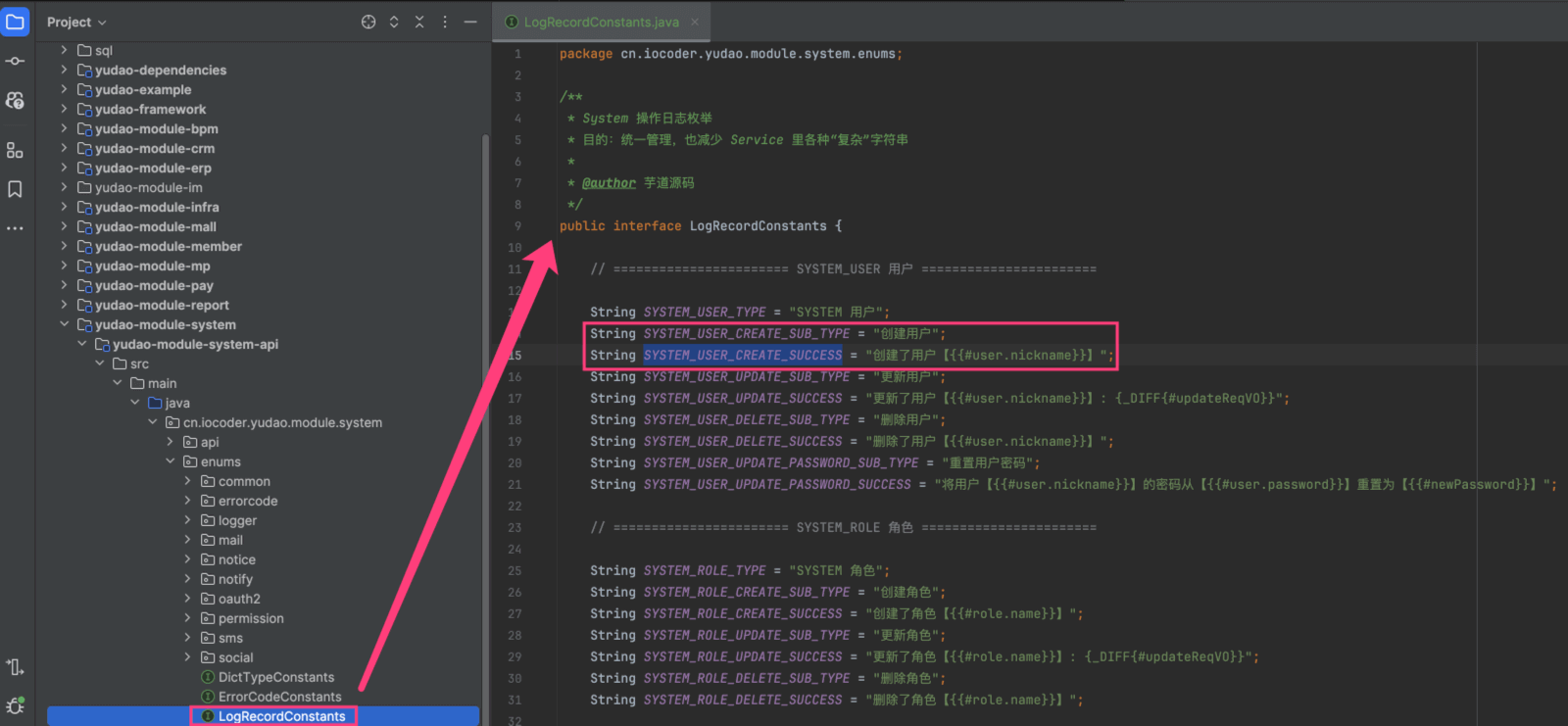Click the Expand All icon in Project panel
The width and height of the screenshot is (1568, 726).
pyautogui.click(x=394, y=22)
